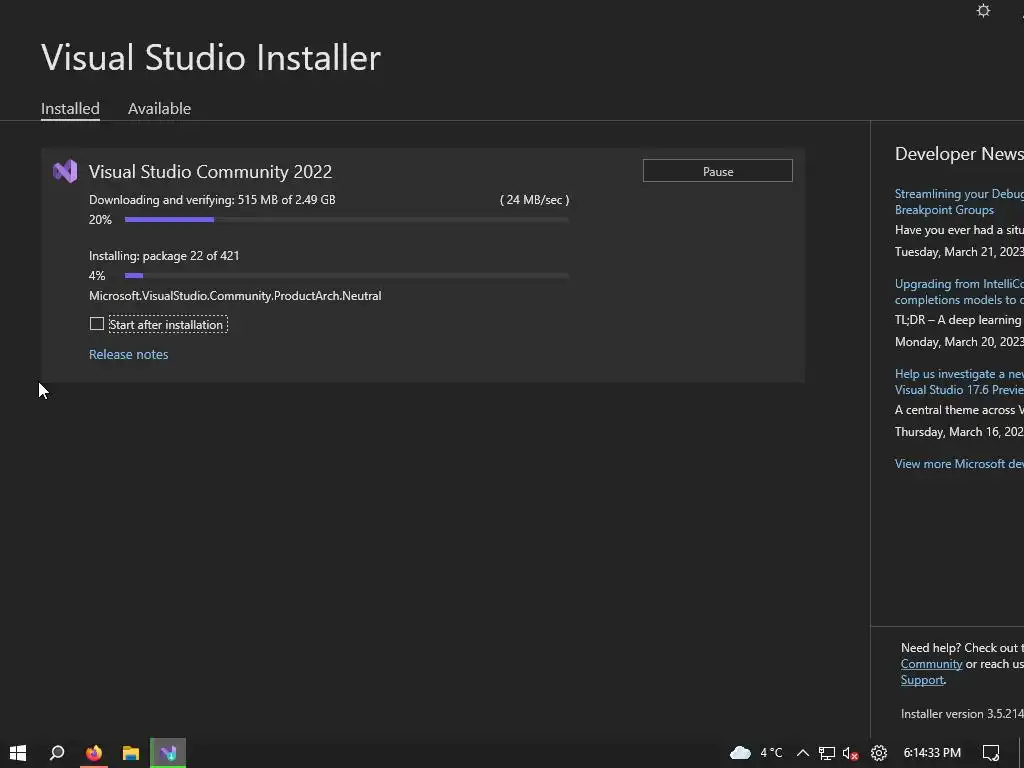
Task: Enable Start after installation checkbox
Action: pos(97,324)
